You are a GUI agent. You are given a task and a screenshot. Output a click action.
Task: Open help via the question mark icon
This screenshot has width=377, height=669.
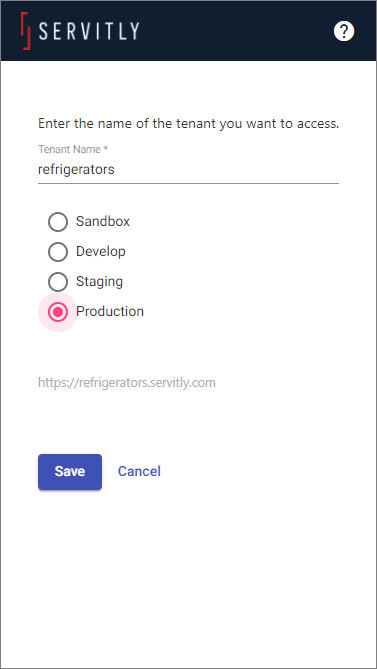point(344,31)
